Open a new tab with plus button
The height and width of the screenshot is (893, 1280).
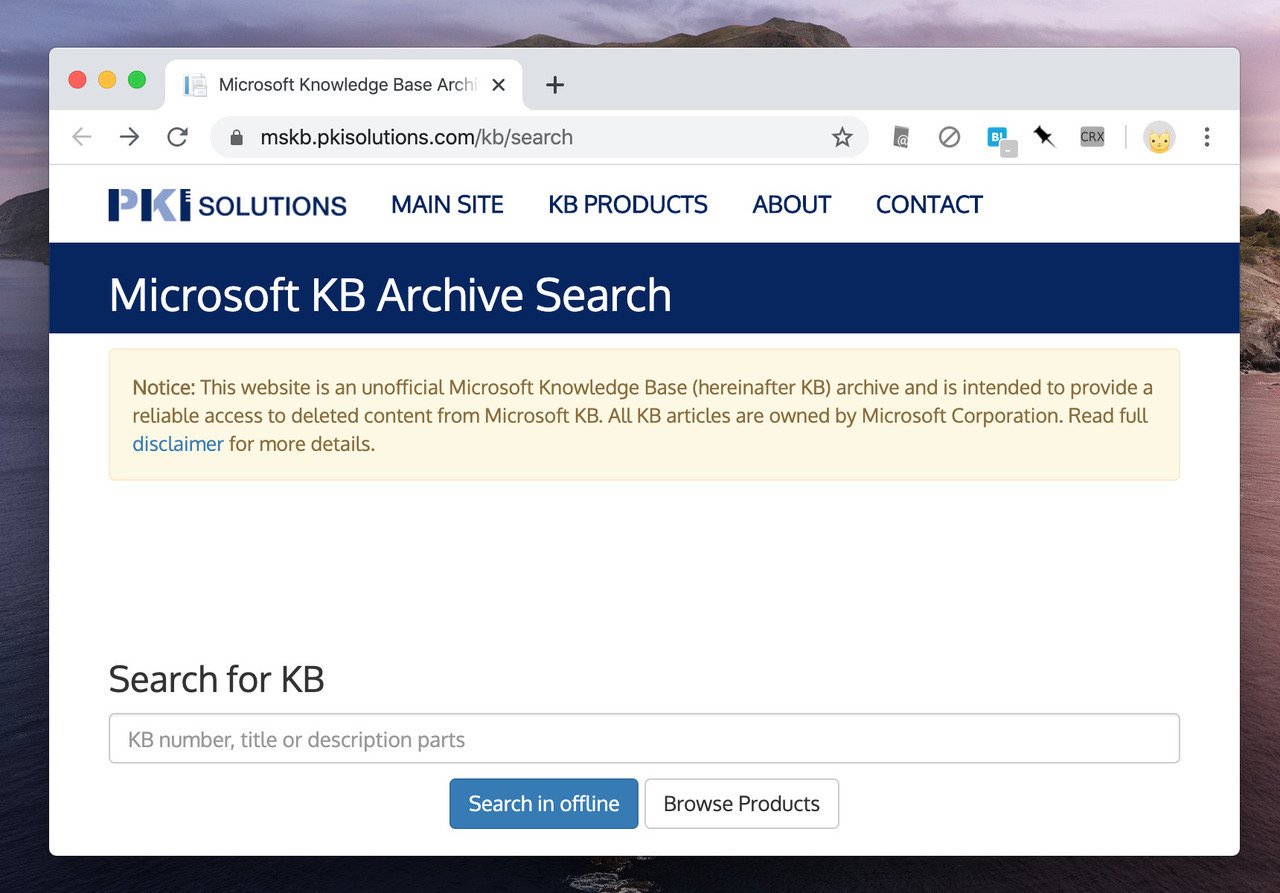[x=555, y=85]
